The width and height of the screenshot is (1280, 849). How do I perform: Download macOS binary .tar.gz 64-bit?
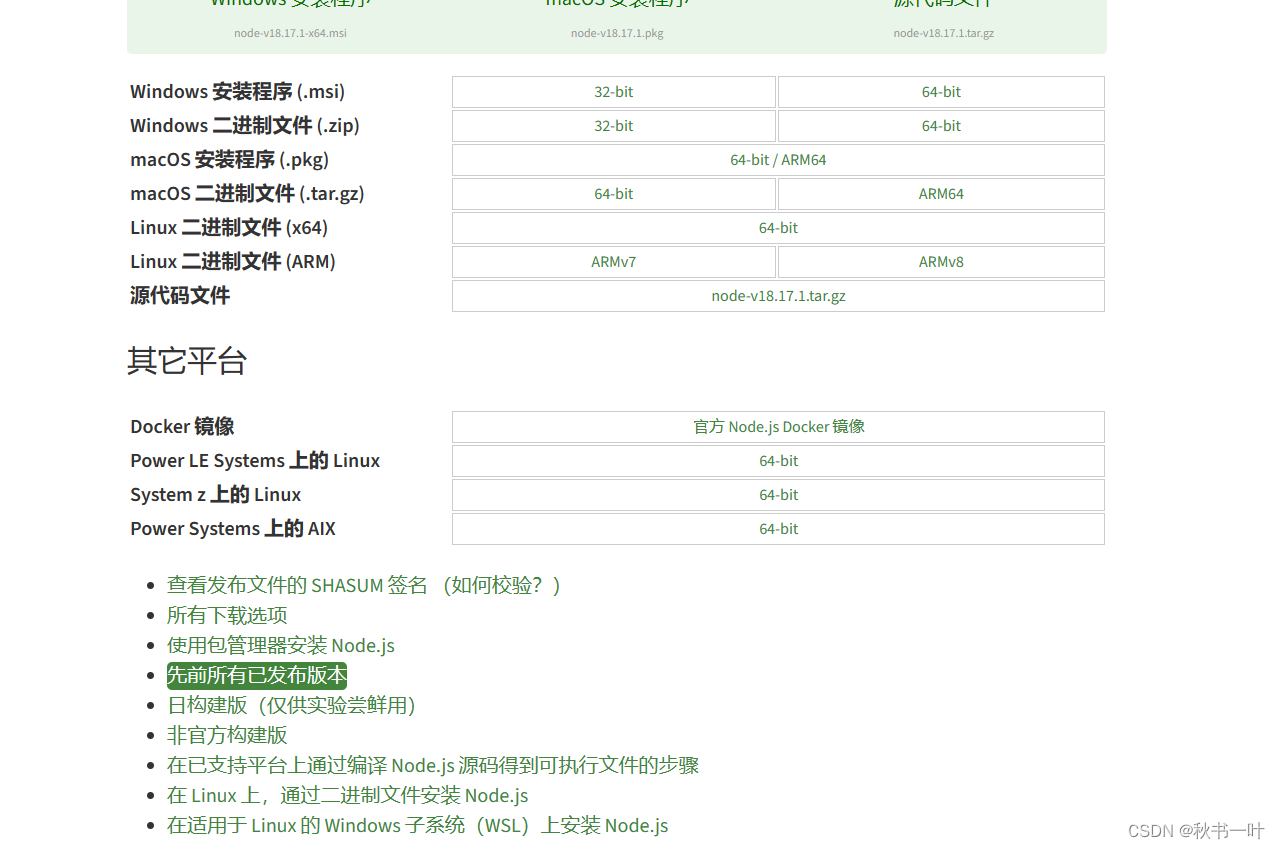point(614,194)
